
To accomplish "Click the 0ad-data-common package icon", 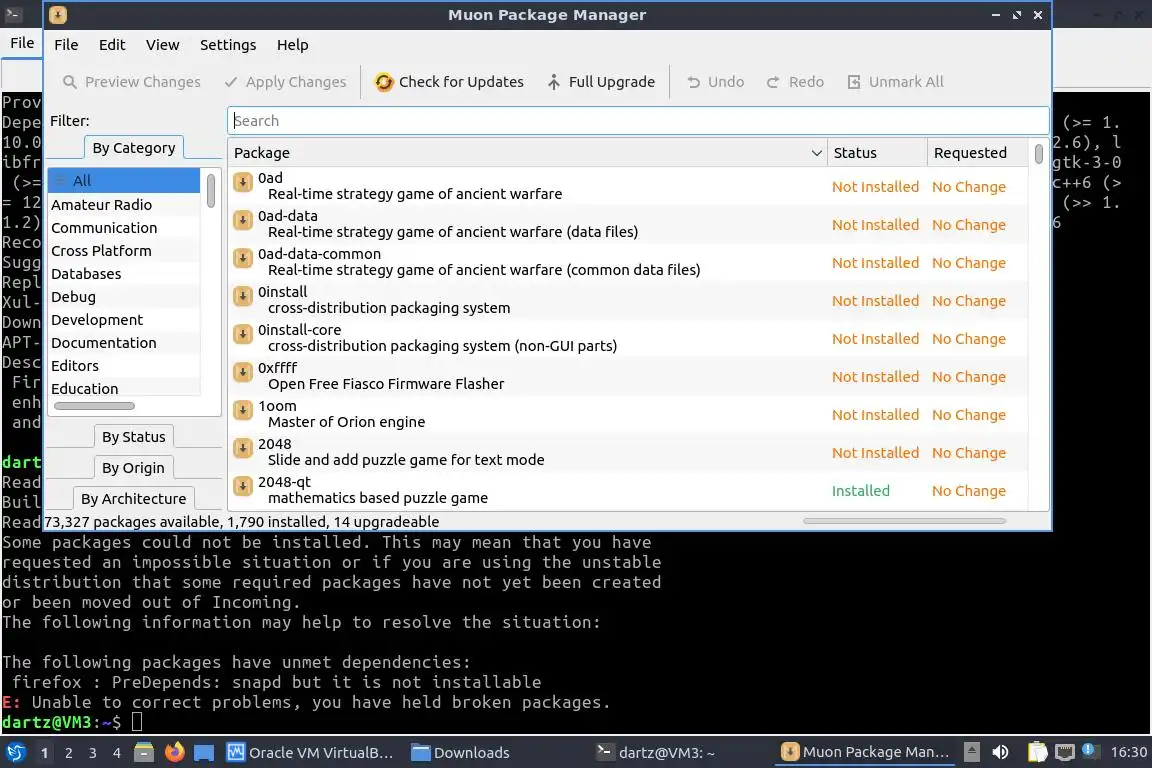I will (x=243, y=258).
